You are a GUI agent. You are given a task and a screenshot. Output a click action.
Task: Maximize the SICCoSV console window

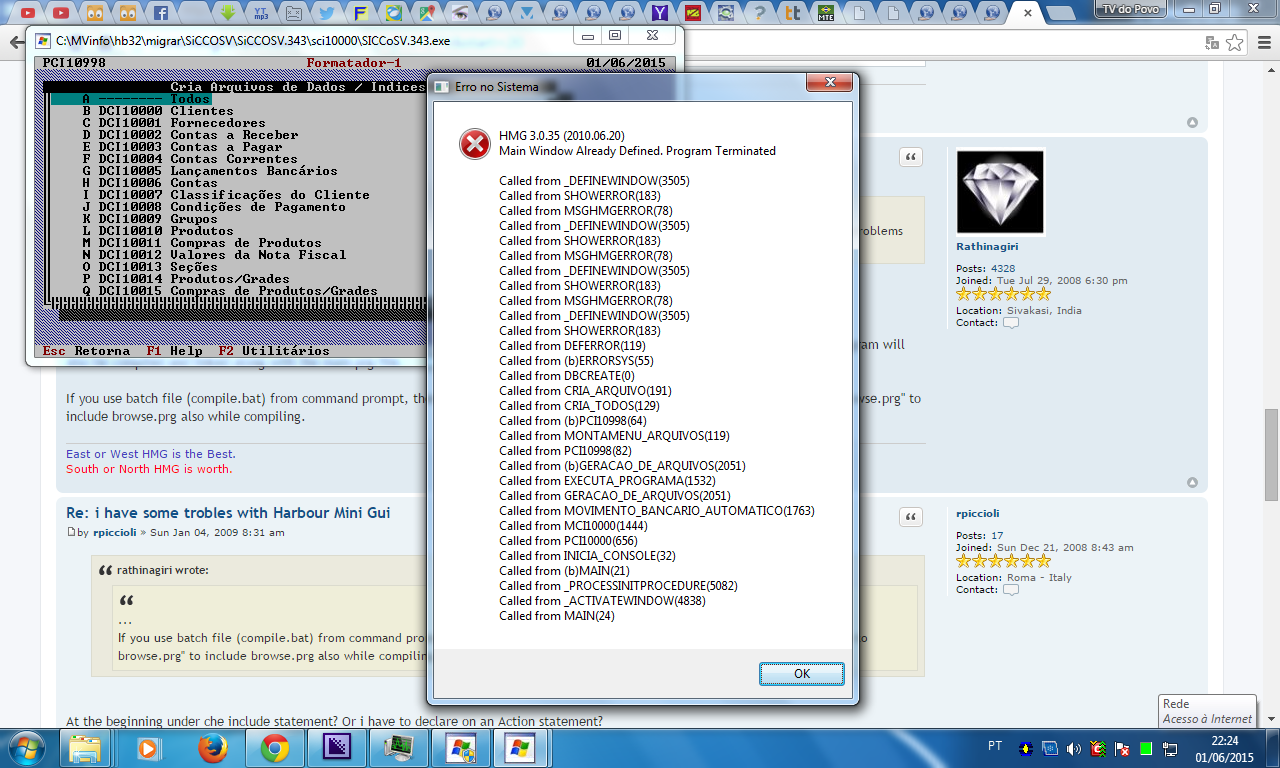(x=615, y=35)
